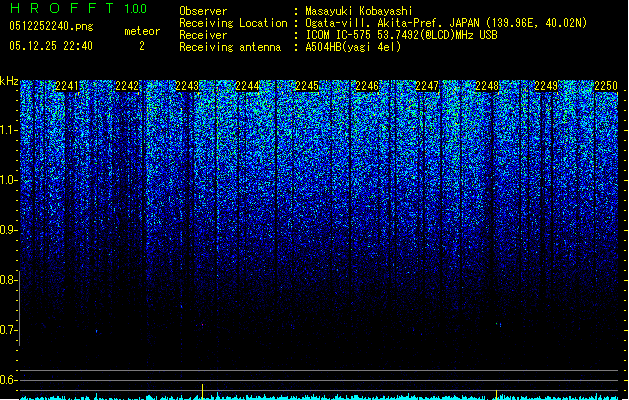Screen dimensions: 629x400
Task: Click the name Masayuki Kobayashi
Action: [359, 11]
